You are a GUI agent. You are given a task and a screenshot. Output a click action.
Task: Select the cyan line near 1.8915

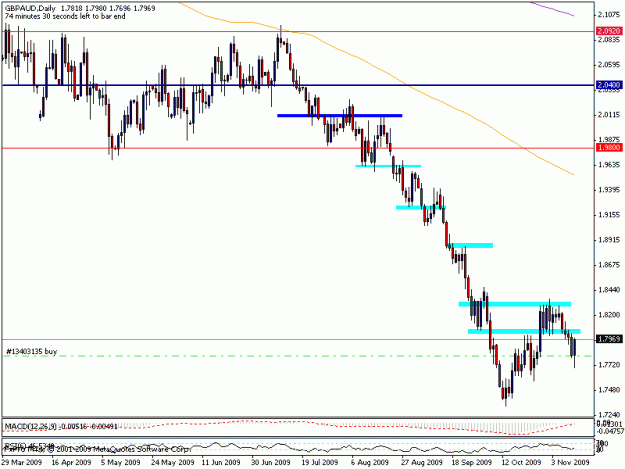click(471, 245)
